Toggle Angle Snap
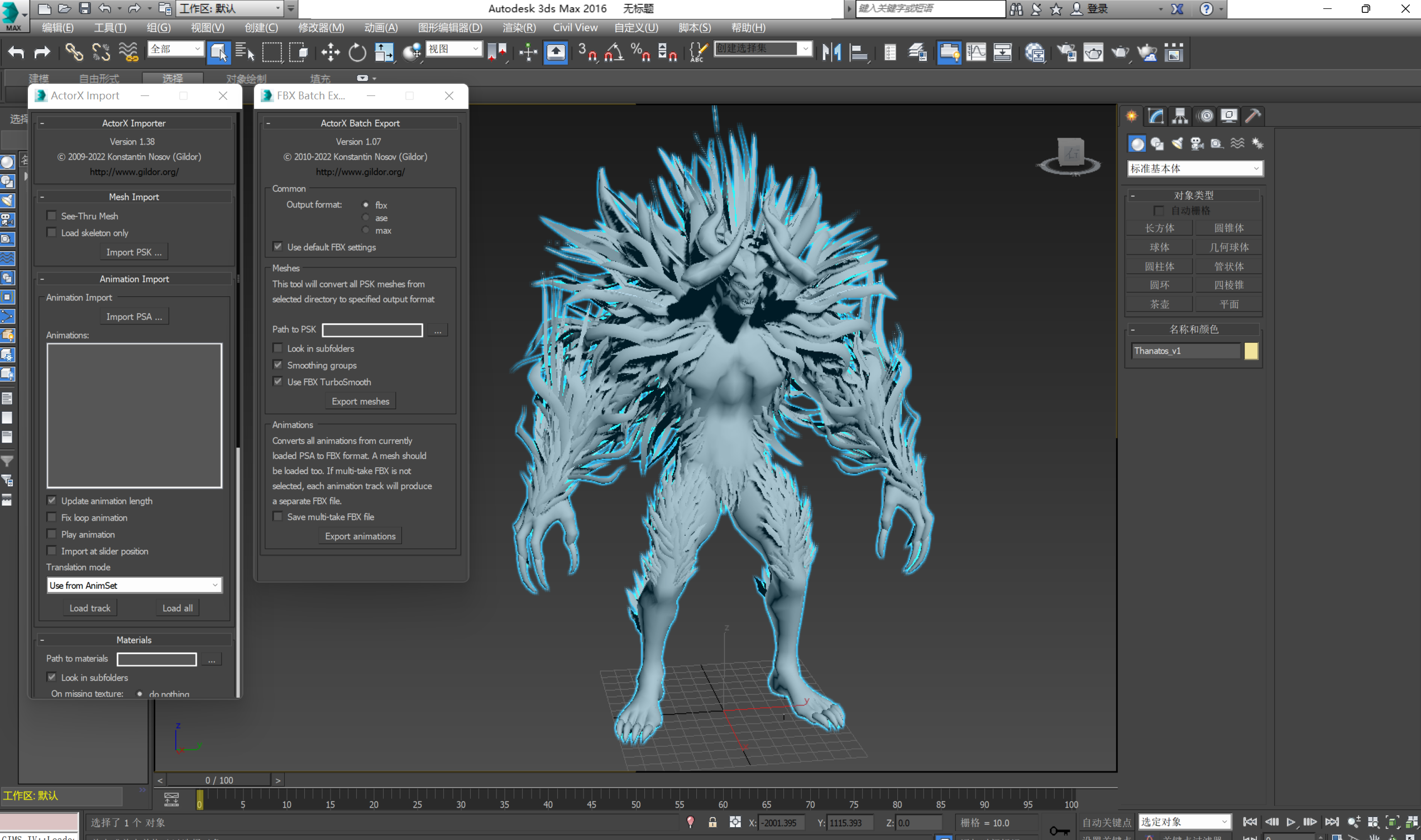 pos(614,52)
